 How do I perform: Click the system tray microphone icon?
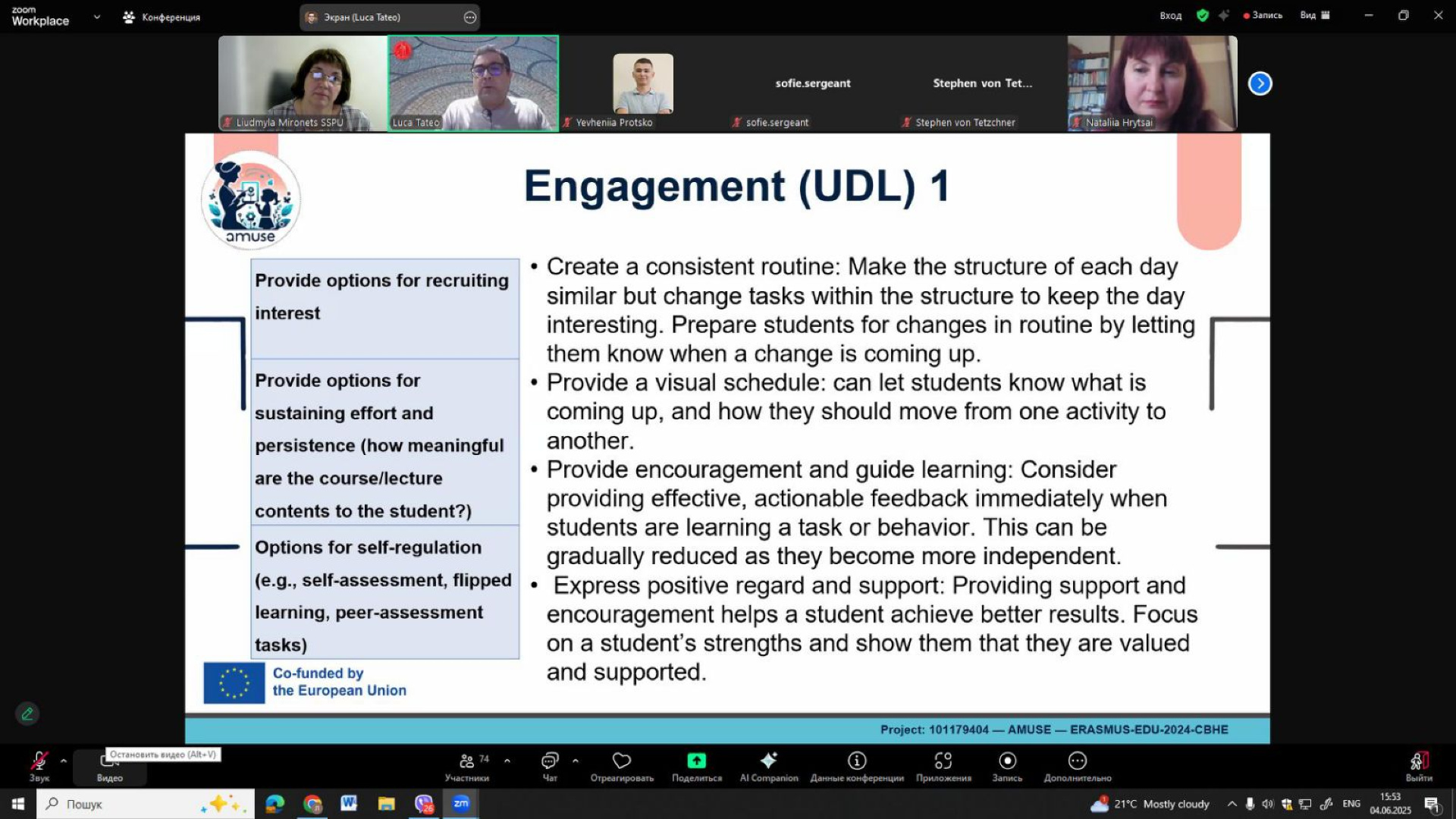1250,804
